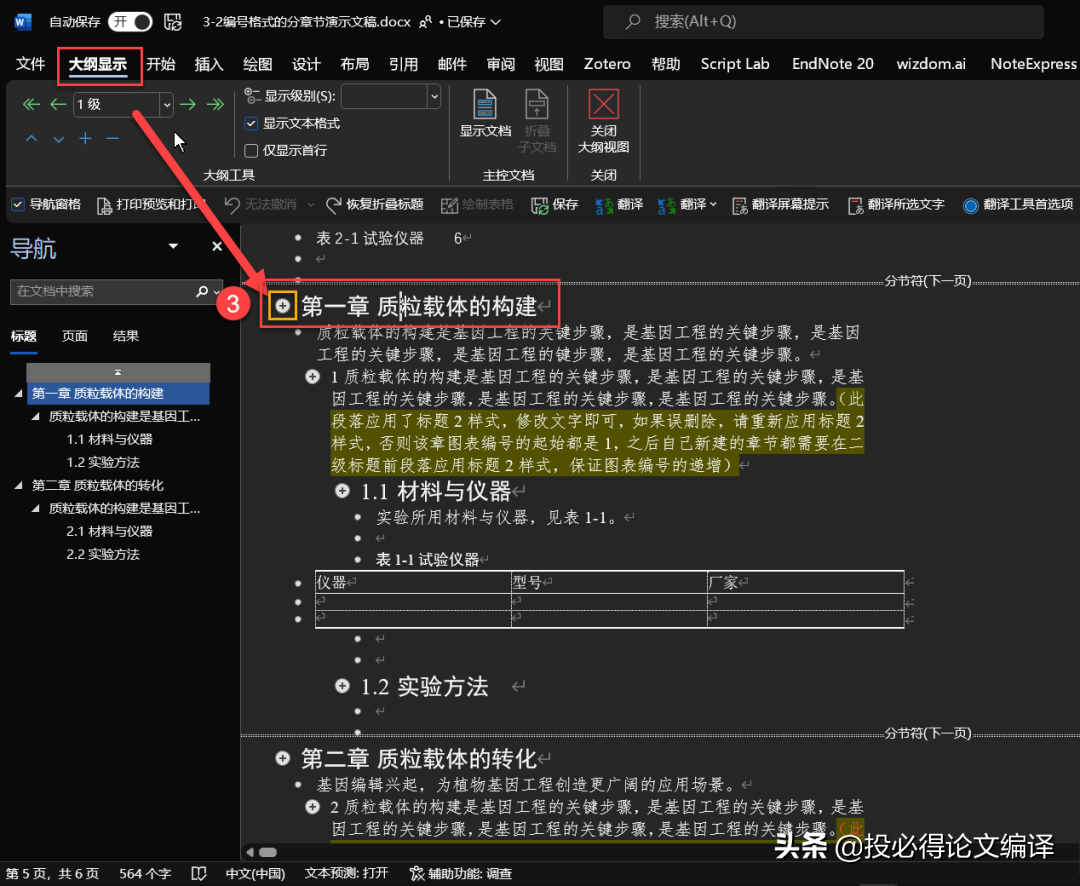Click the demote to body text double-right arrow
1080x886 pixels.
[214, 104]
